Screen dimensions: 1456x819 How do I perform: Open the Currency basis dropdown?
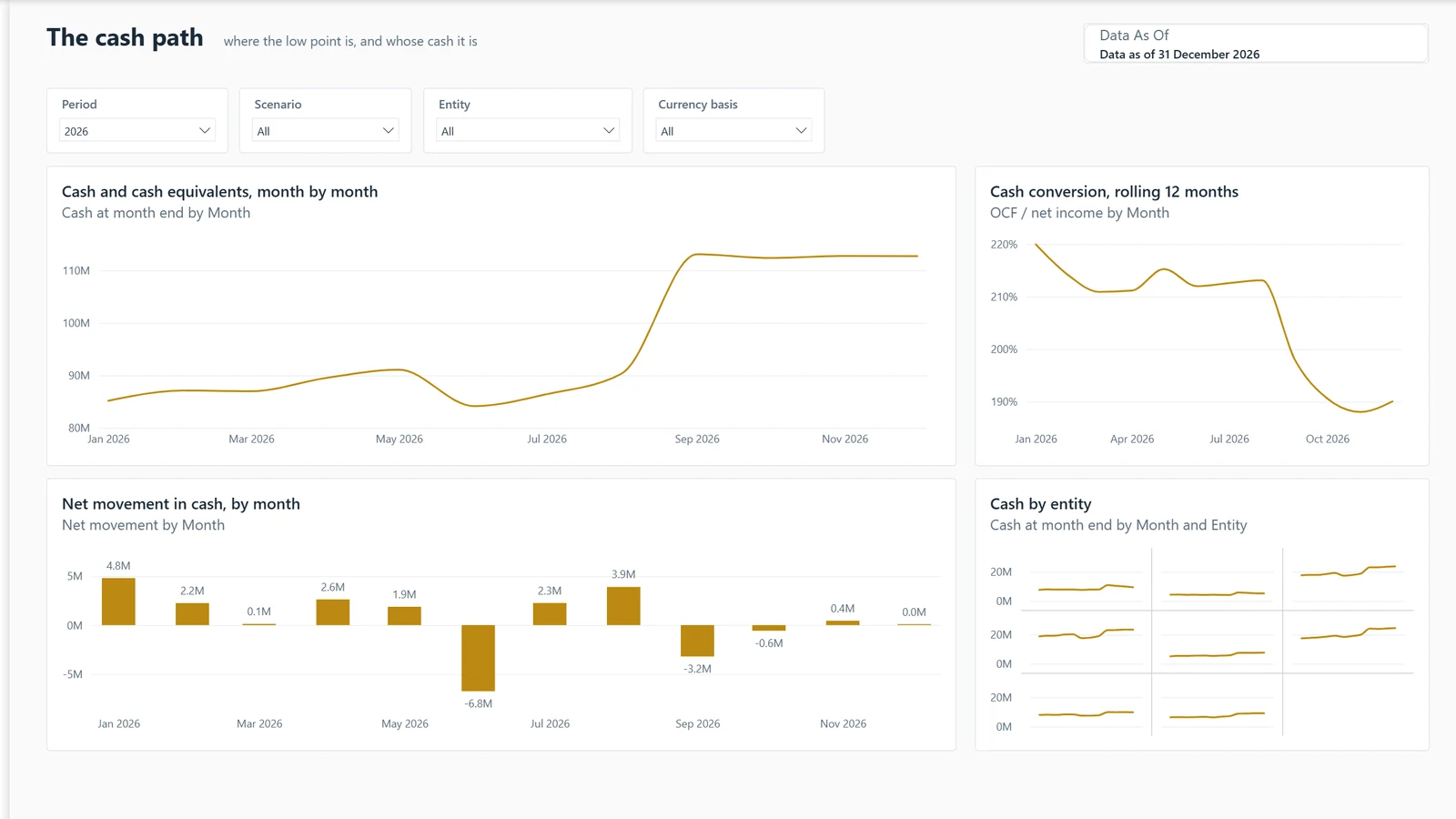(733, 130)
